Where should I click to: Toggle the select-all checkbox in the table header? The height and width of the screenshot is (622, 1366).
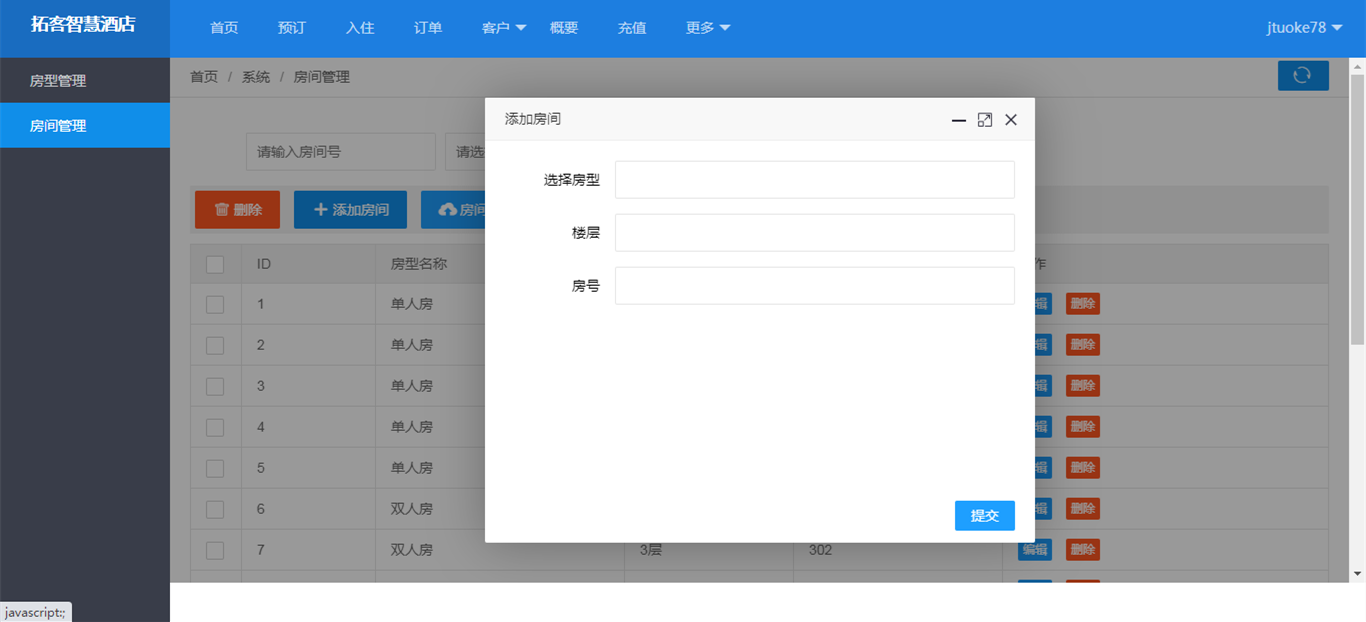215,264
